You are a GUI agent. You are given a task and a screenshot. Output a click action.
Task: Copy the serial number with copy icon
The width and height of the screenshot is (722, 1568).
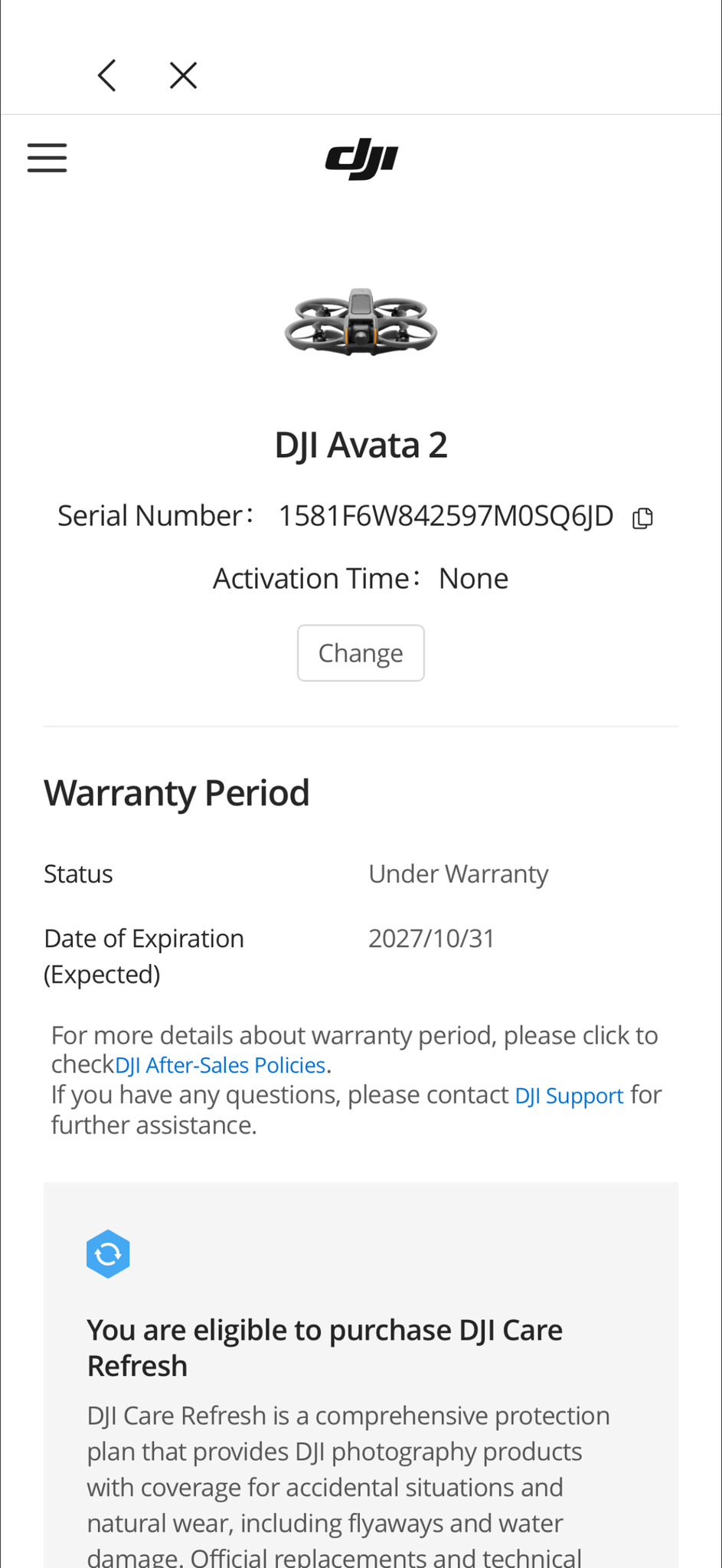(642, 518)
